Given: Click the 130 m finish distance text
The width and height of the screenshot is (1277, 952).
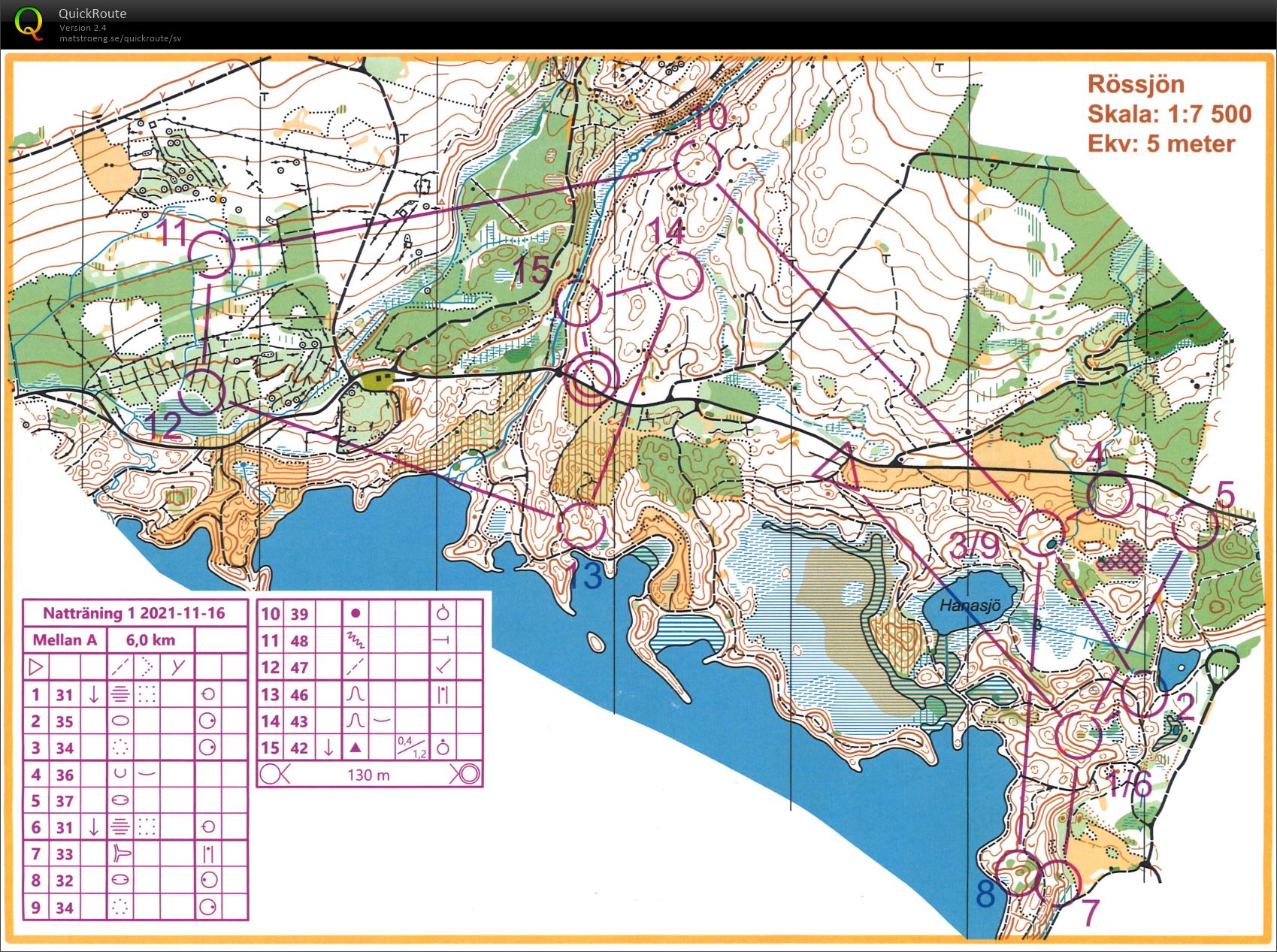Looking at the screenshot, I should (368, 775).
